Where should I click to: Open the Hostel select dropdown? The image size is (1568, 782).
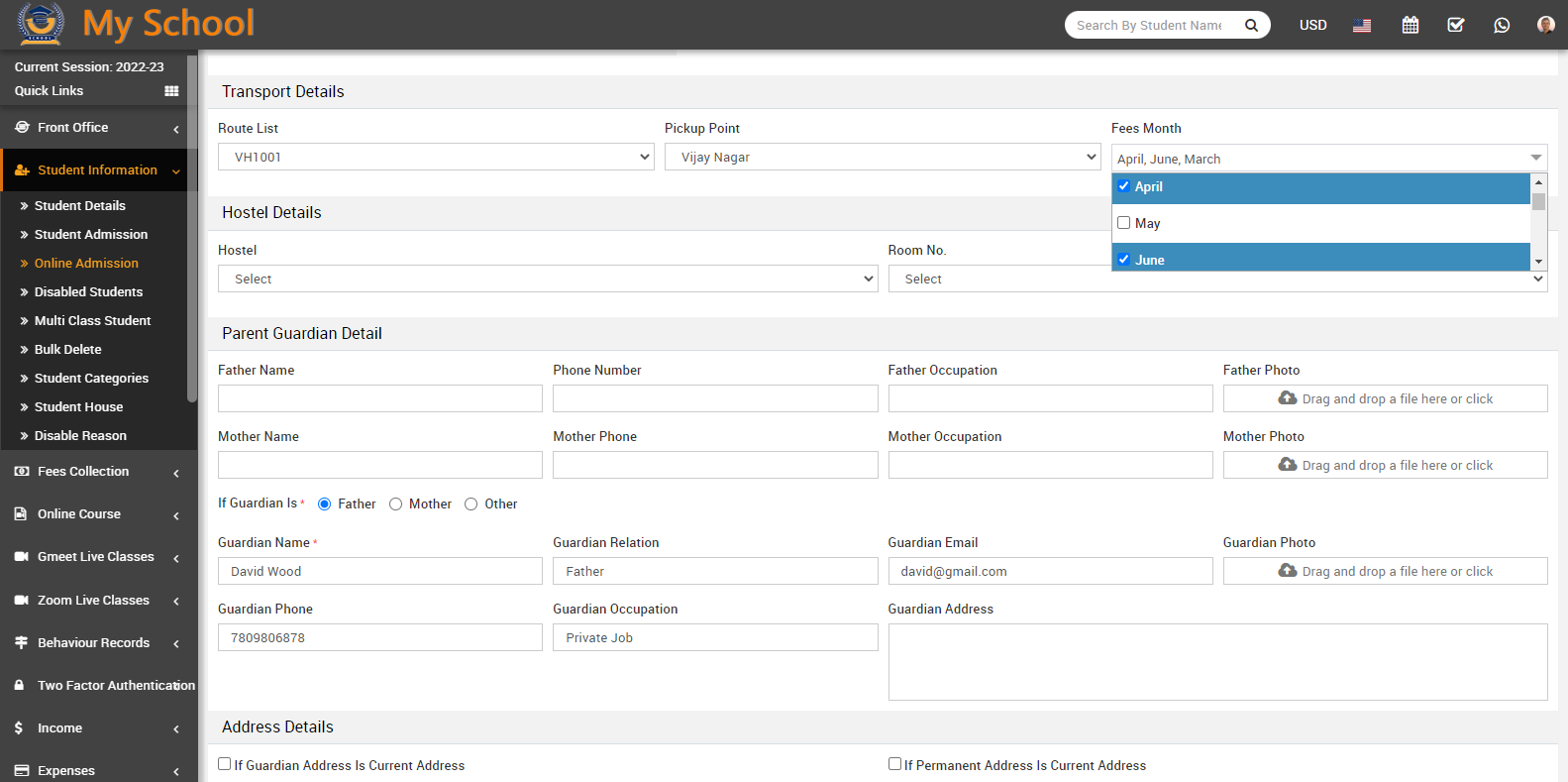(547, 279)
